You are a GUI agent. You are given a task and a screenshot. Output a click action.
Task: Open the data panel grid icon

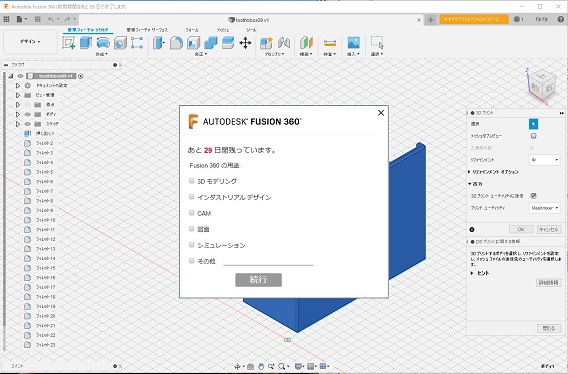pyautogui.click(x=6, y=19)
